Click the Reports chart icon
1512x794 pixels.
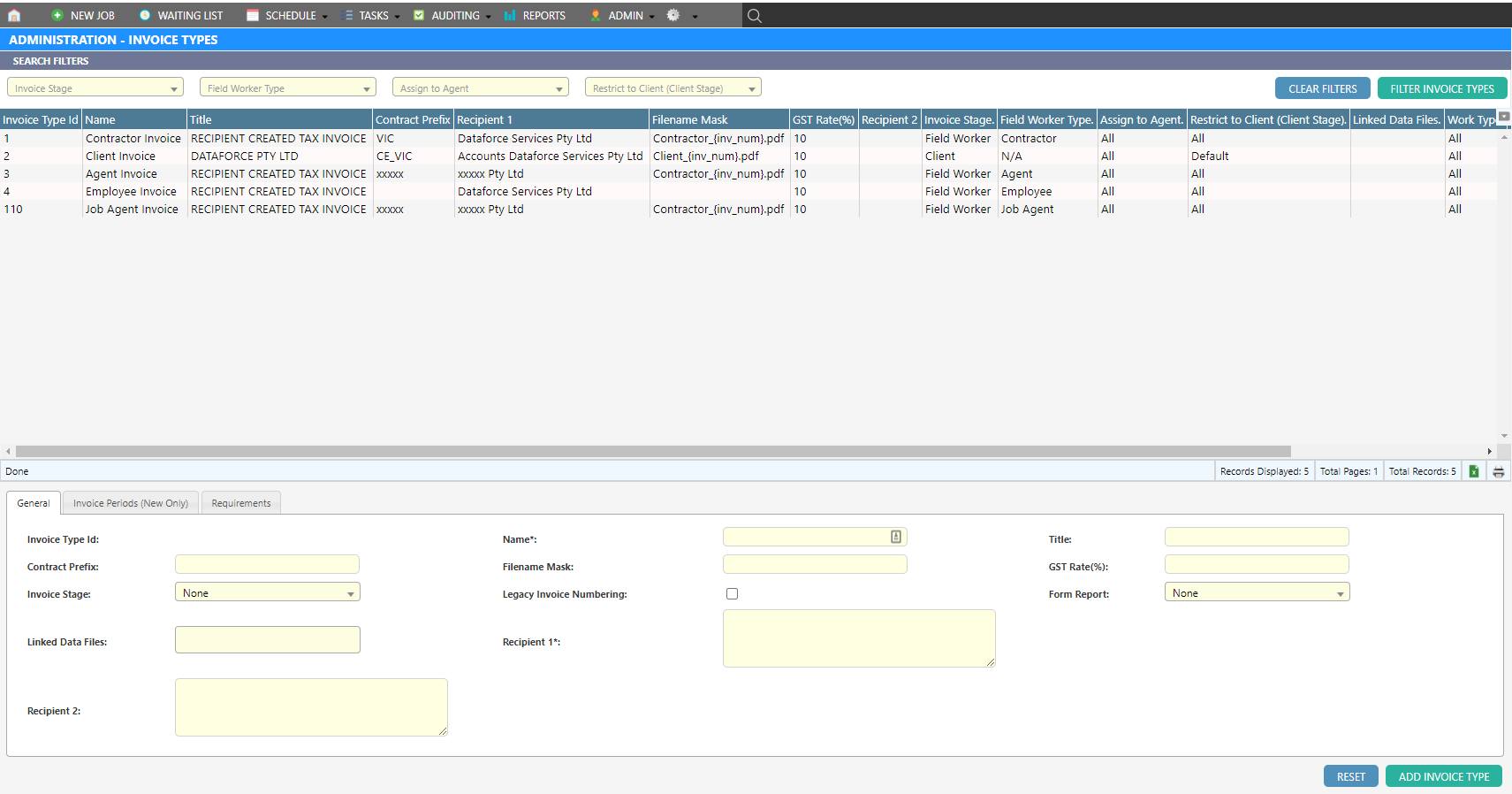click(510, 15)
